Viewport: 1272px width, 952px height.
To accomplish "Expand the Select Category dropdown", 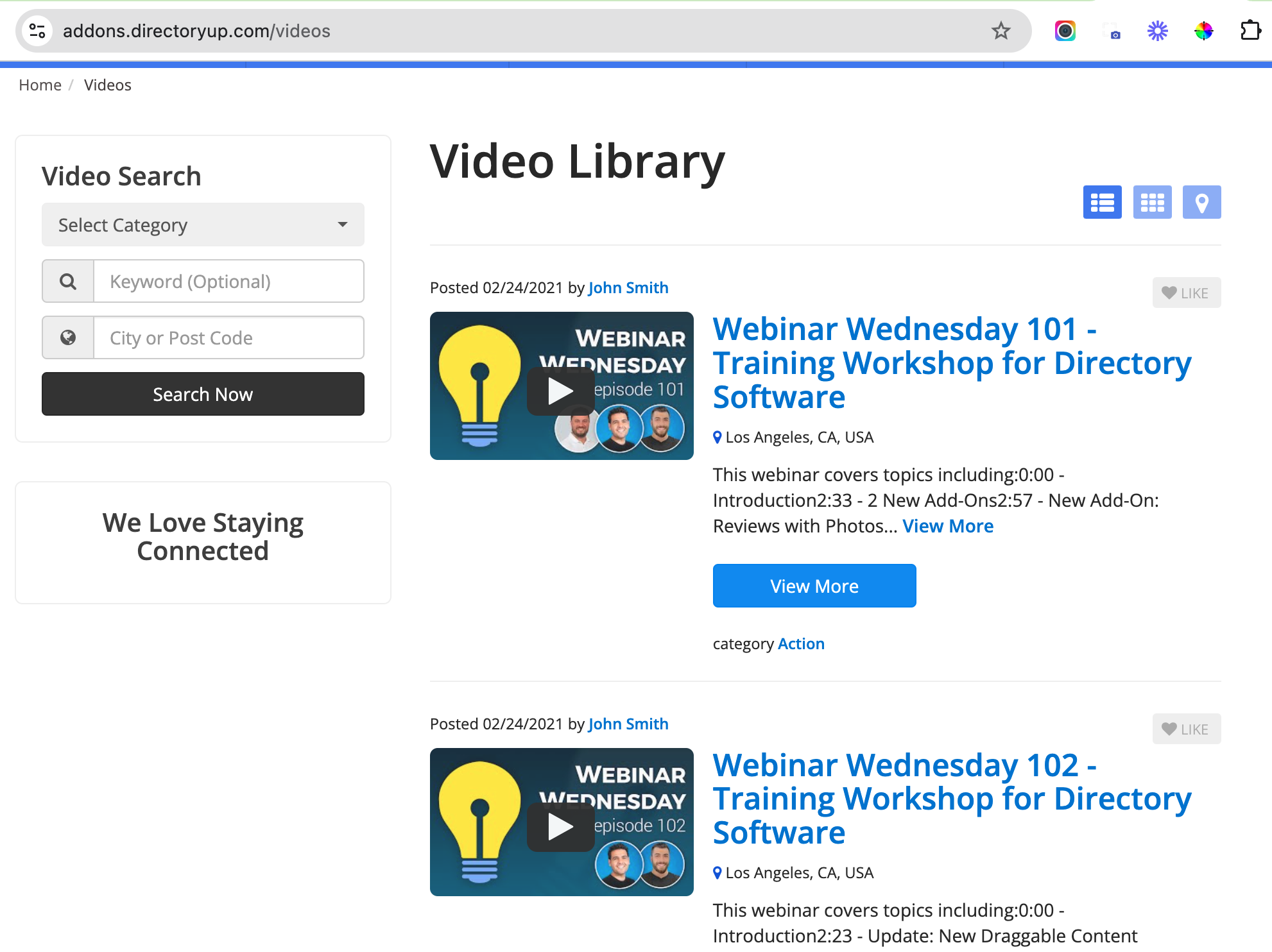I will (x=203, y=225).
